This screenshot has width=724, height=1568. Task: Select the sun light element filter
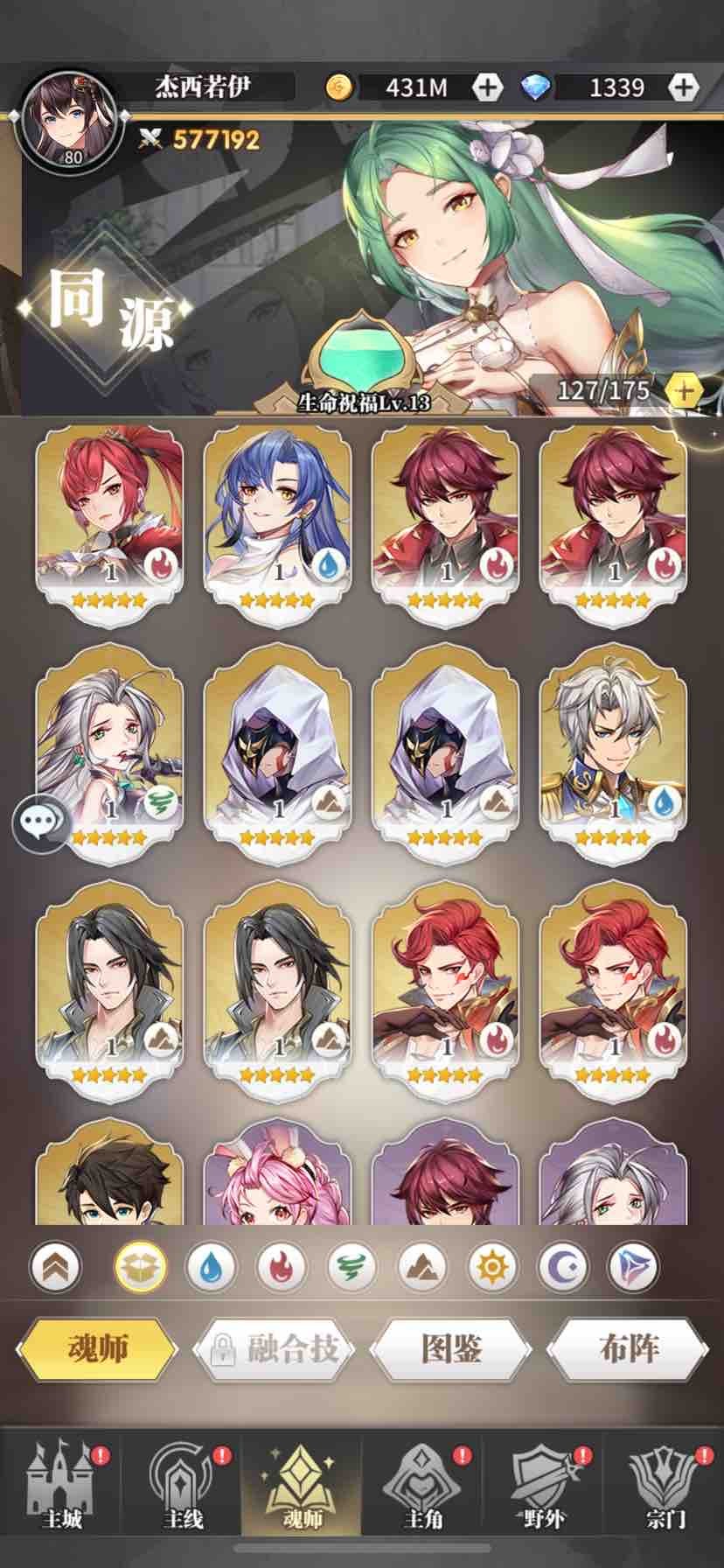[x=492, y=1266]
